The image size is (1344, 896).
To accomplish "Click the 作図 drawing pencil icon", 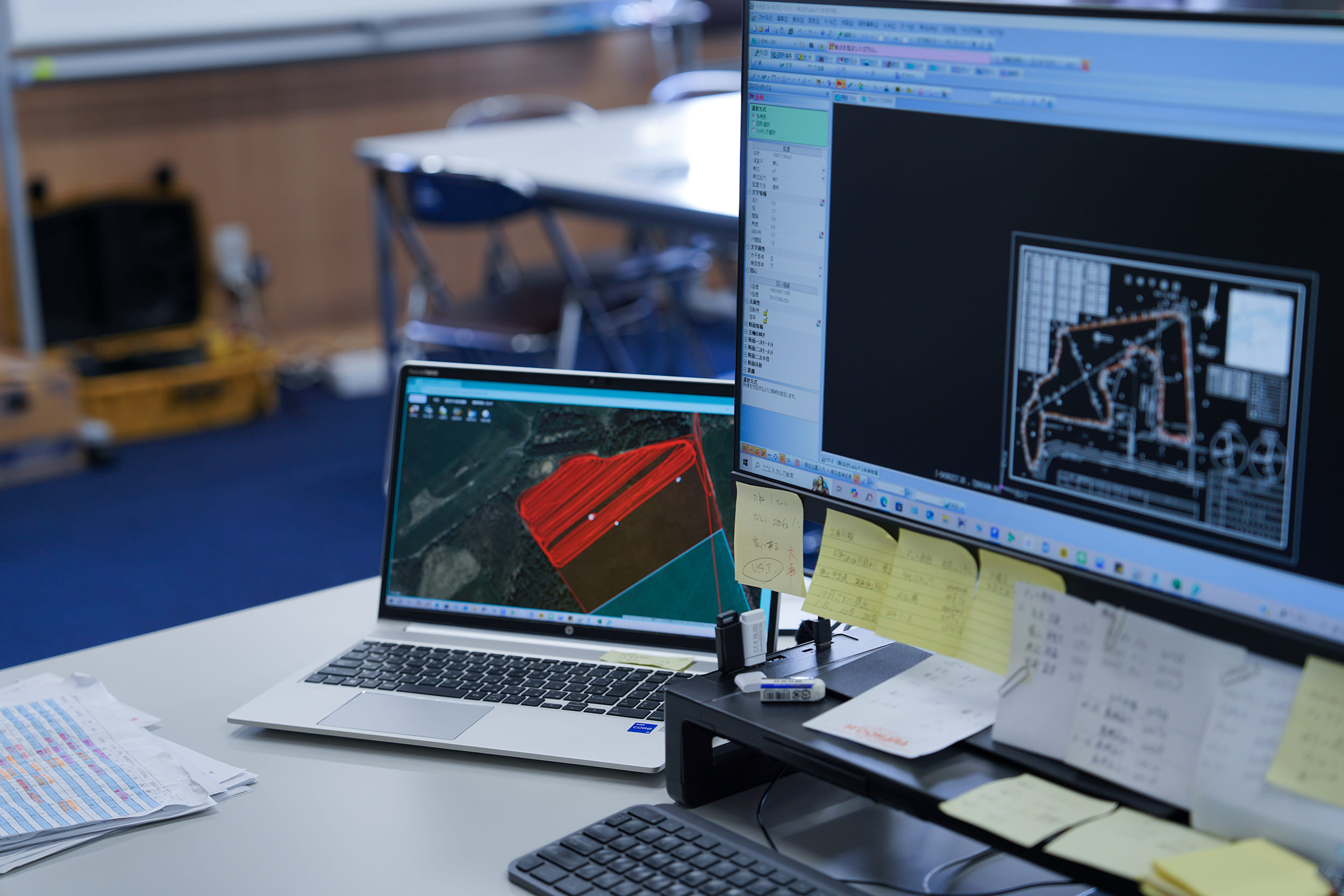I will tap(757, 53).
